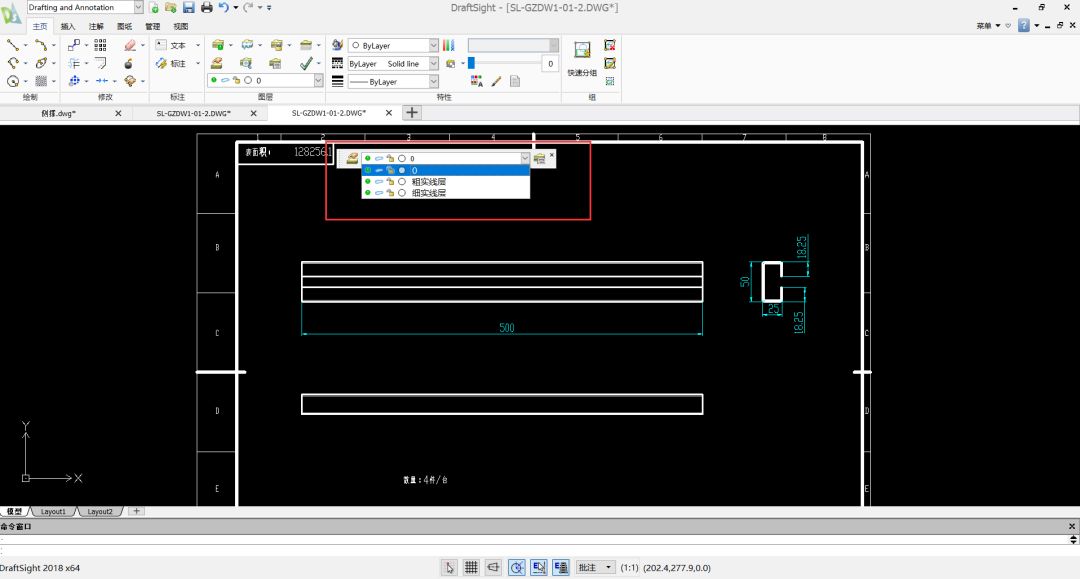This screenshot has width=1080, height=579.
Task: Switch to the 插入 ribbon tab
Action: pos(68,26)
